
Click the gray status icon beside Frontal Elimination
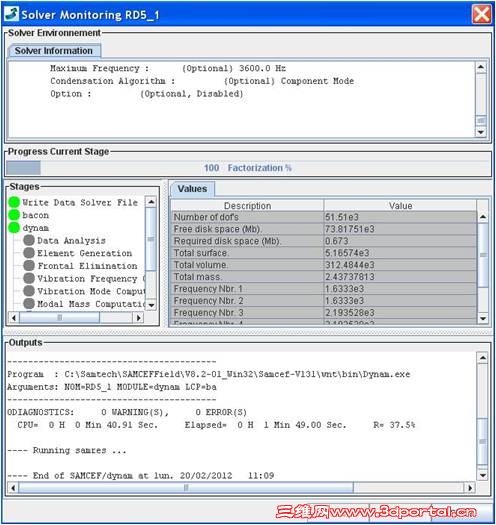click(29, 266)
